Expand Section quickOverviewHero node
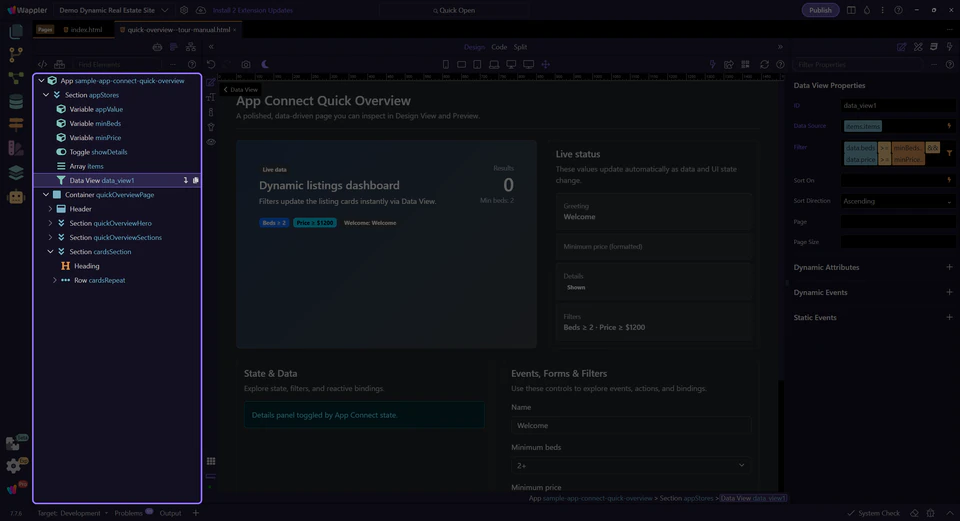Screen dimensions: 960x521 [x=51, y=223]
